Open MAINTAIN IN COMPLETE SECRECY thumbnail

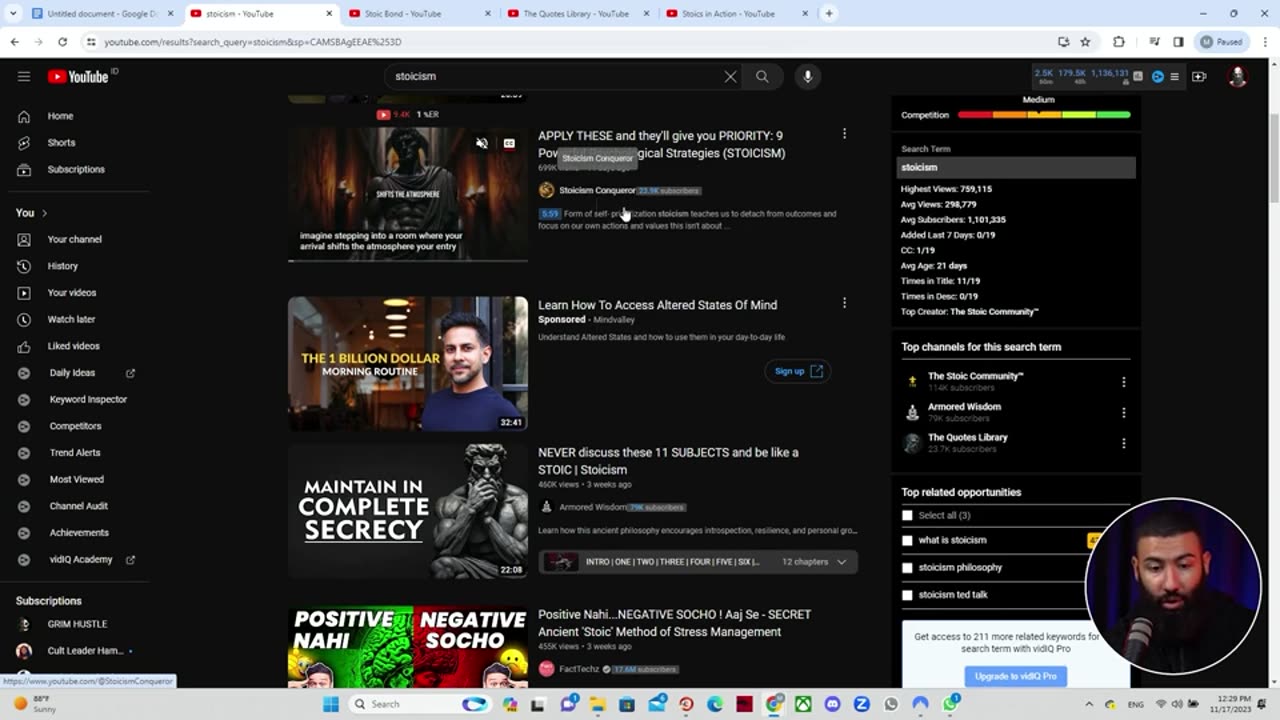click(408, 511)
